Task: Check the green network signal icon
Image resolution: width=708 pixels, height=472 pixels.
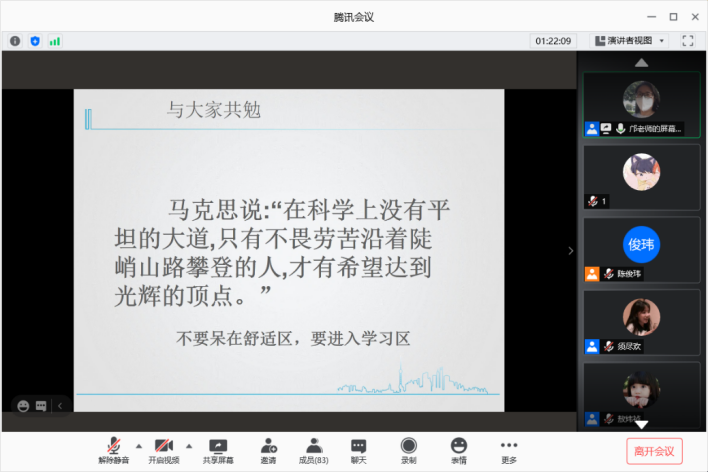Action: pyautogui.click(x=55, y=41)
